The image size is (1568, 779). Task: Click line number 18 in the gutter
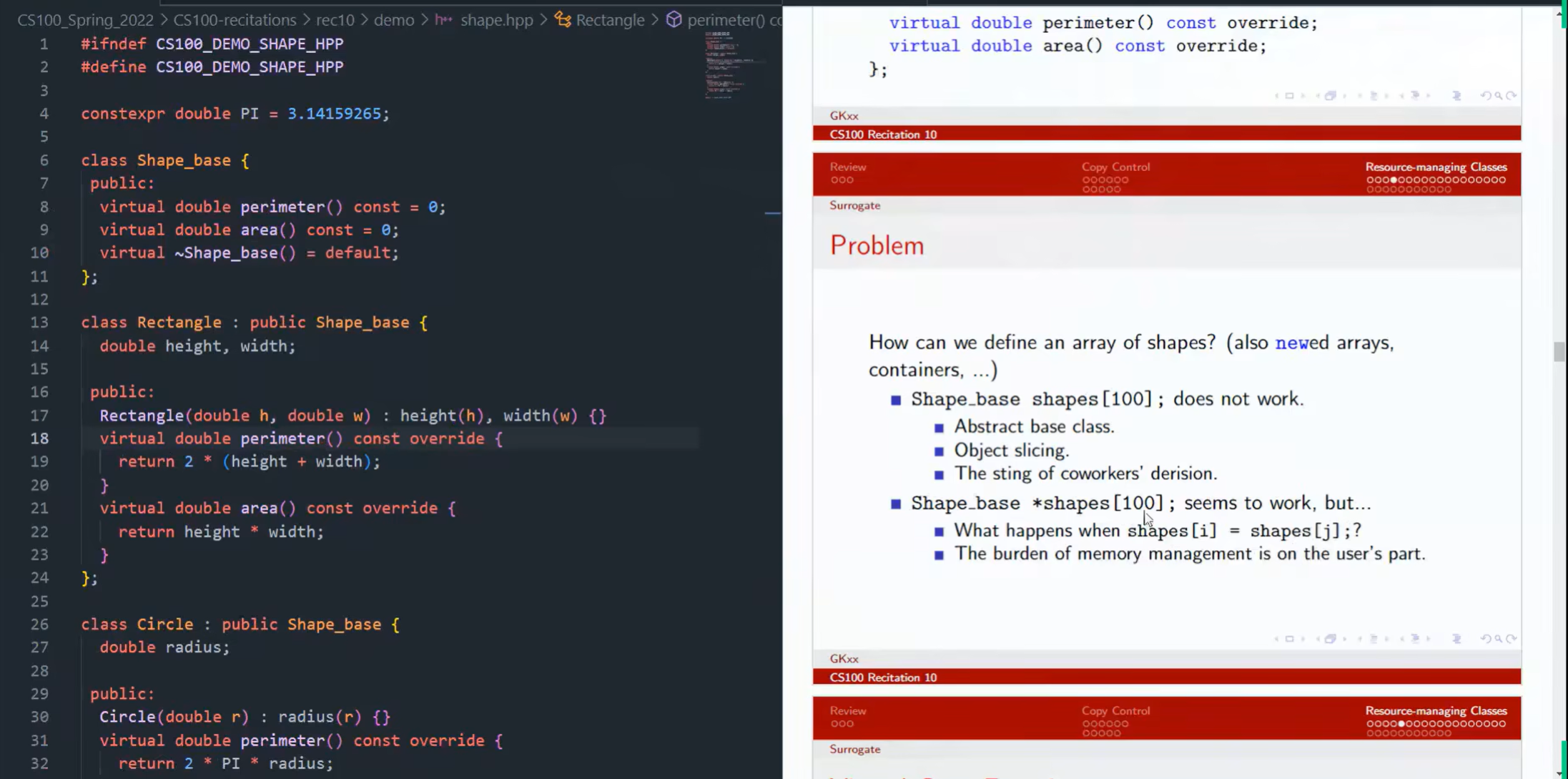39,439
